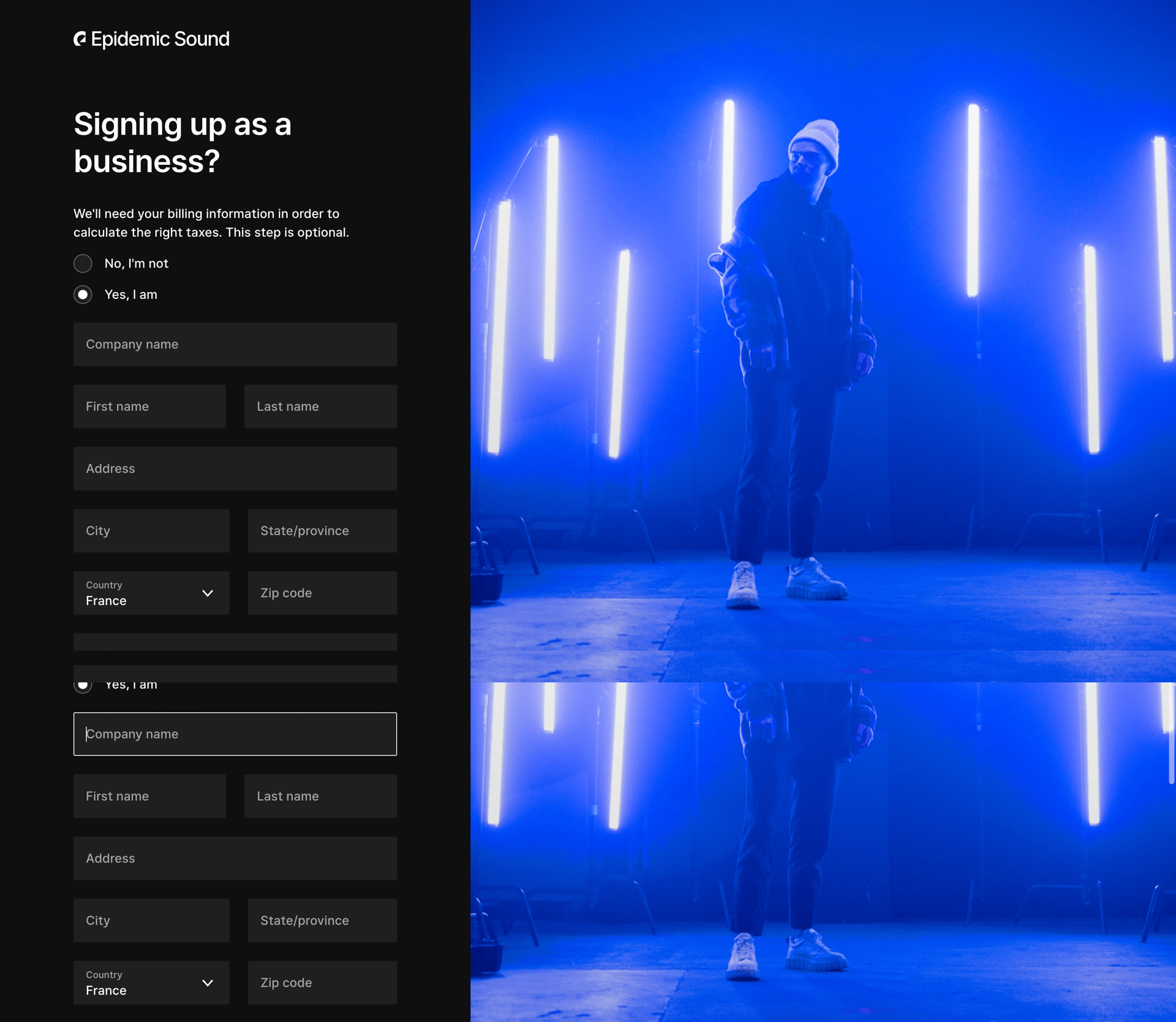Click the upper First name field
This screenshot has height=1022, width=1176.
click(x=149, y=407)
